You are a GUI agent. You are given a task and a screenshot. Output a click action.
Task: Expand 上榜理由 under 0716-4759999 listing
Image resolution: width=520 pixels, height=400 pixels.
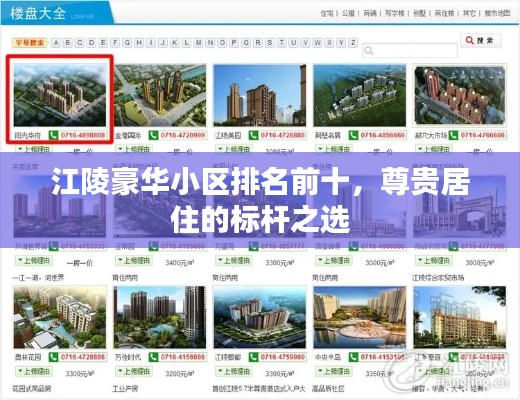[234, 371]
